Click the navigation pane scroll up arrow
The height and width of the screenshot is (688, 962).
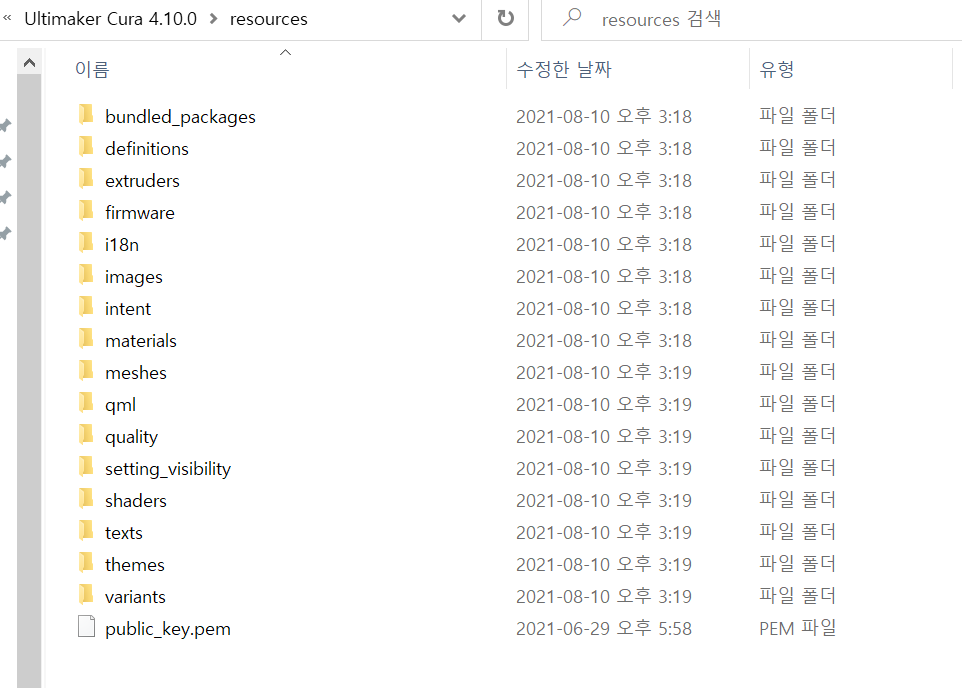(29, 63)
